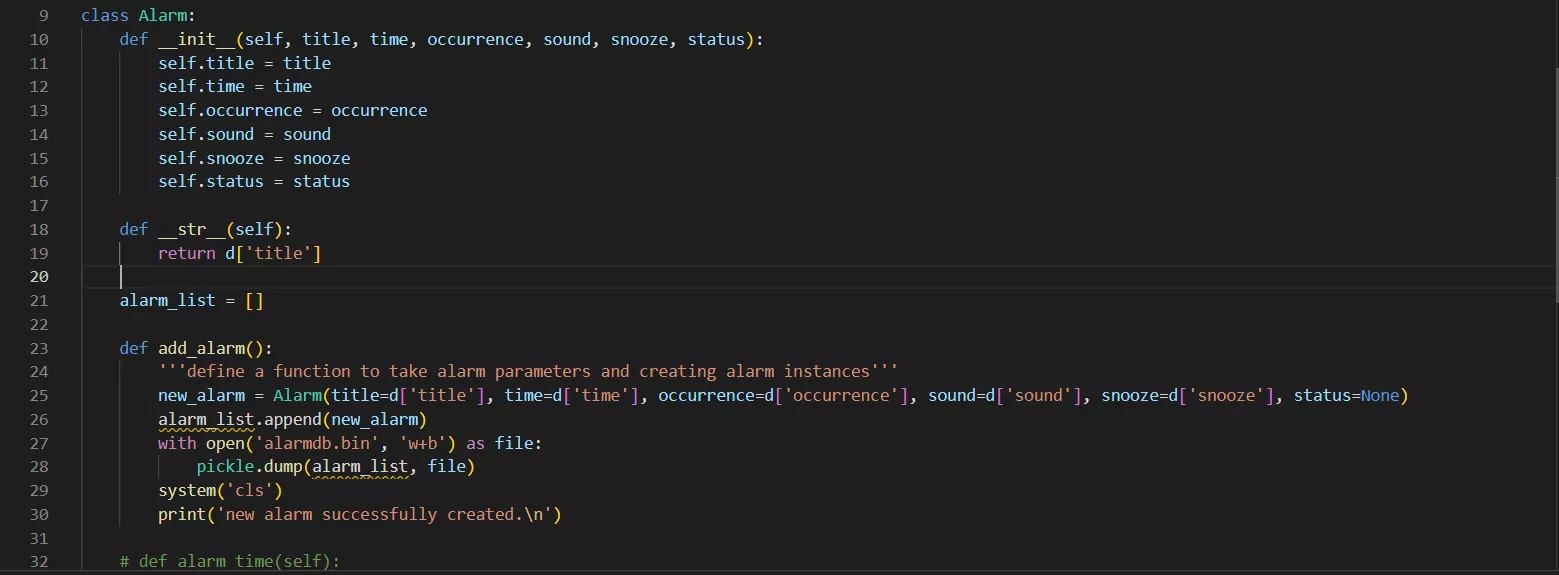This screenshot has width=1559, height=575.
Task: Click line number 31 in the gutter
Action: pyautogui.click(x=39, y=538)
